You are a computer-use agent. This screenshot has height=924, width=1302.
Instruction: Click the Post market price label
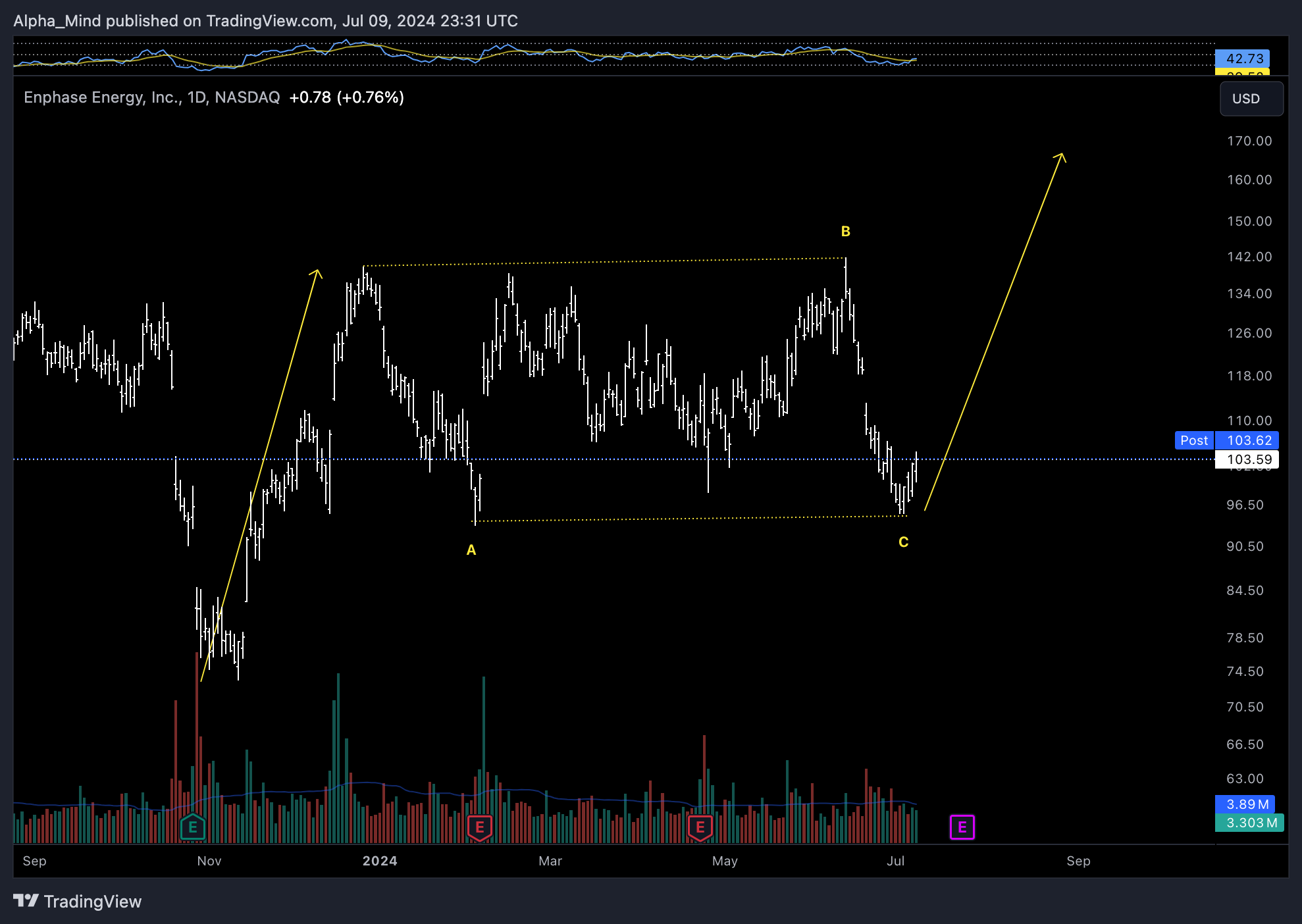pyautogui.click(x=1194, y=440)
